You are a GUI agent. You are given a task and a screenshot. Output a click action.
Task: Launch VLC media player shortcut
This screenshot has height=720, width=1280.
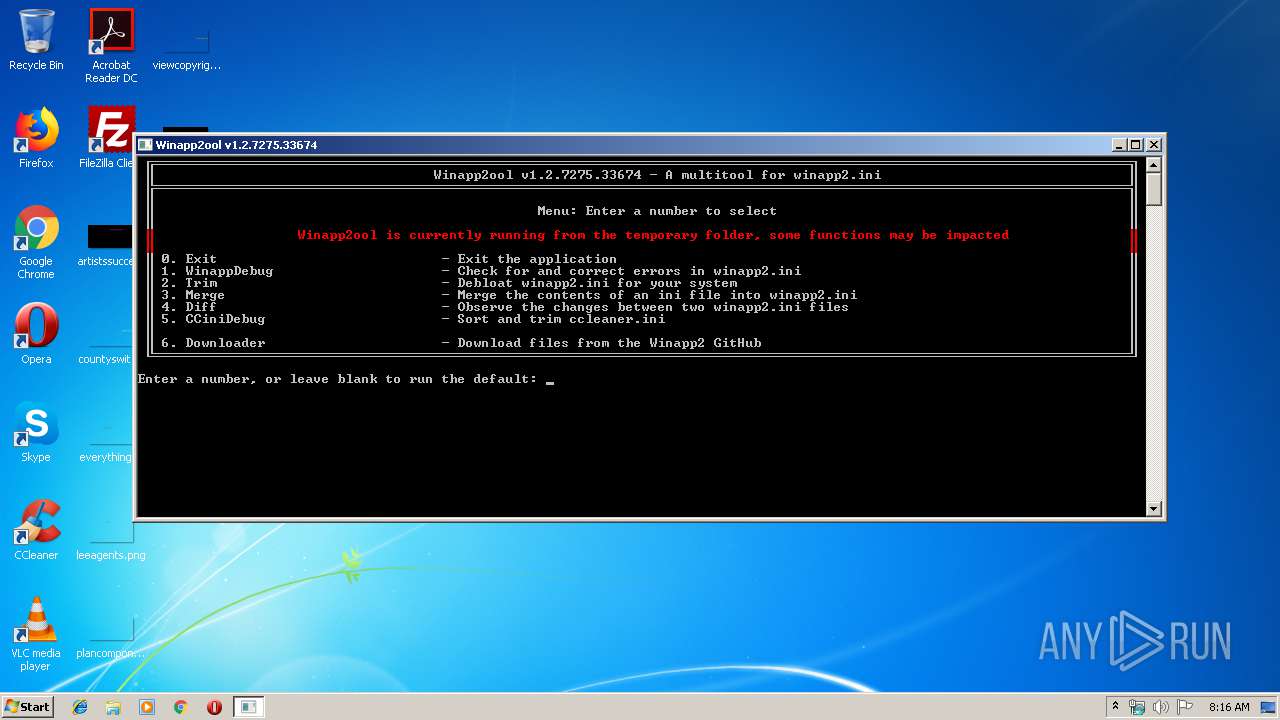(x=36, y=634)
